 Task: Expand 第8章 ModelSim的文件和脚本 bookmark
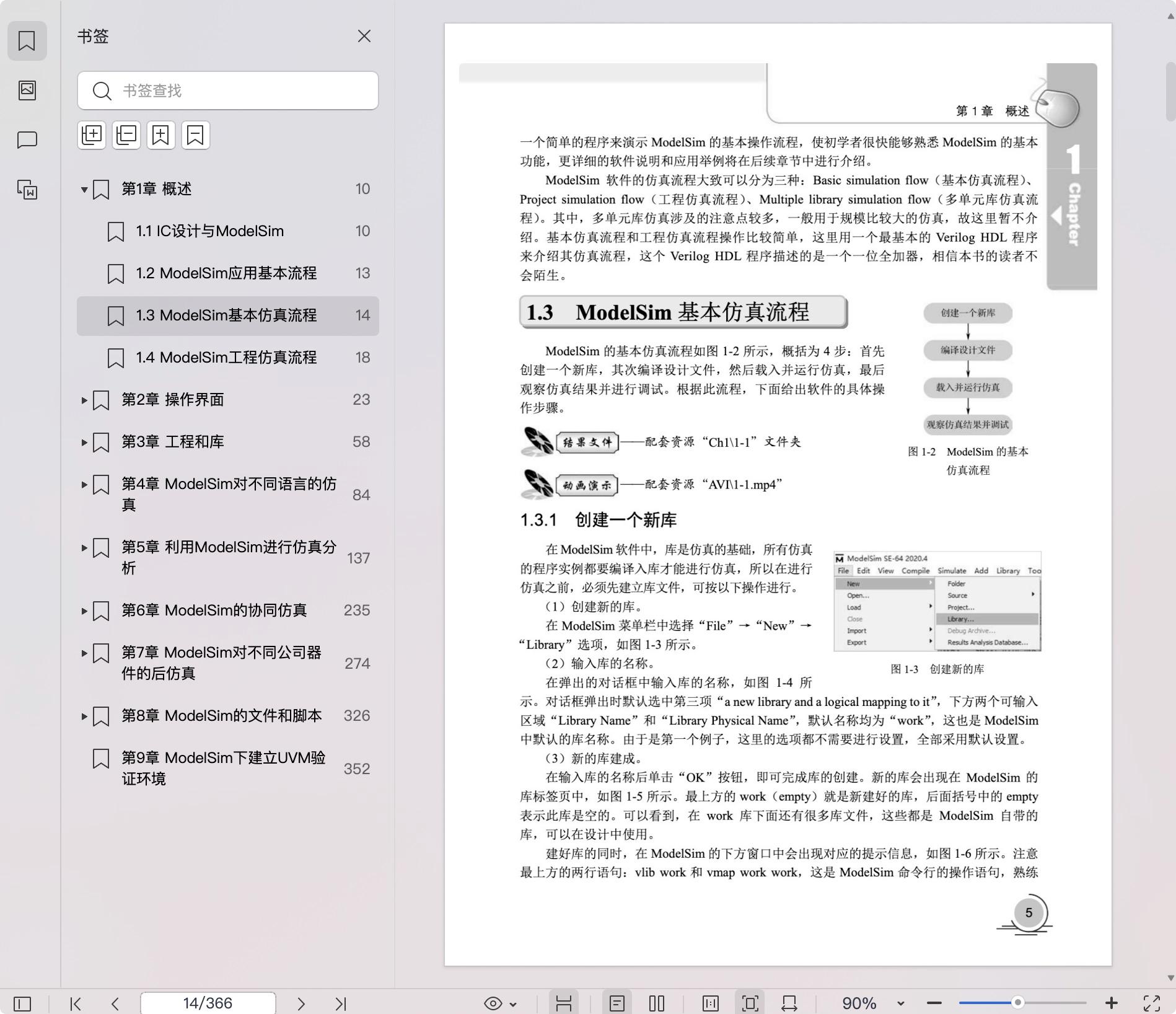[84, 716]
